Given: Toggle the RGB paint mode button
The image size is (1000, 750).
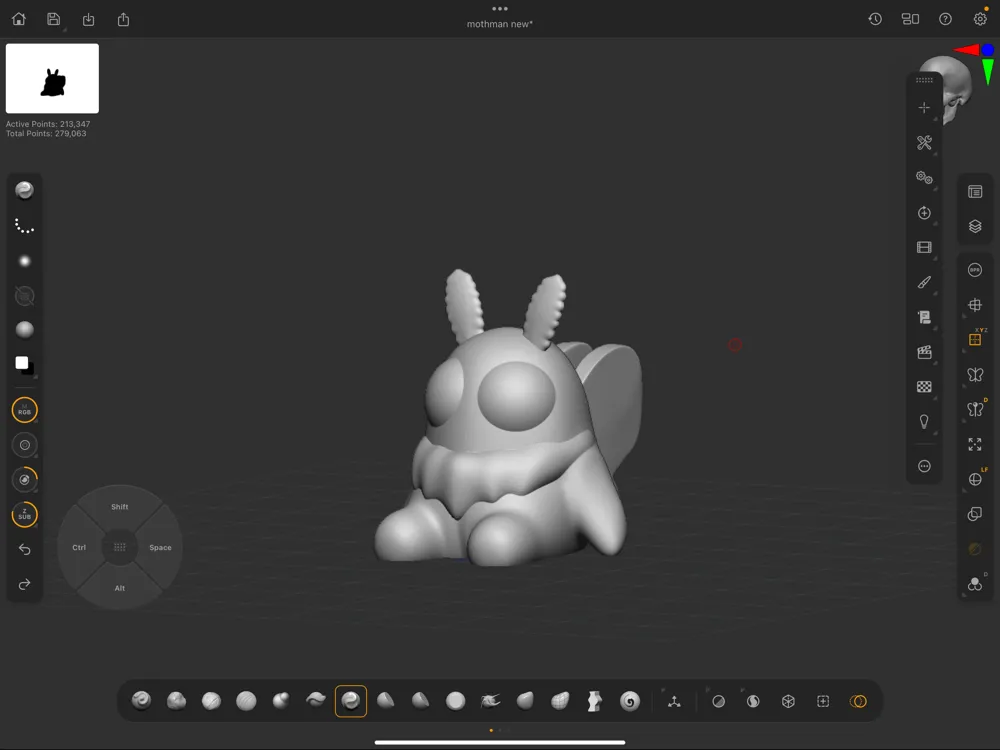Looking at the screenshot, I should tap(25, 410).
